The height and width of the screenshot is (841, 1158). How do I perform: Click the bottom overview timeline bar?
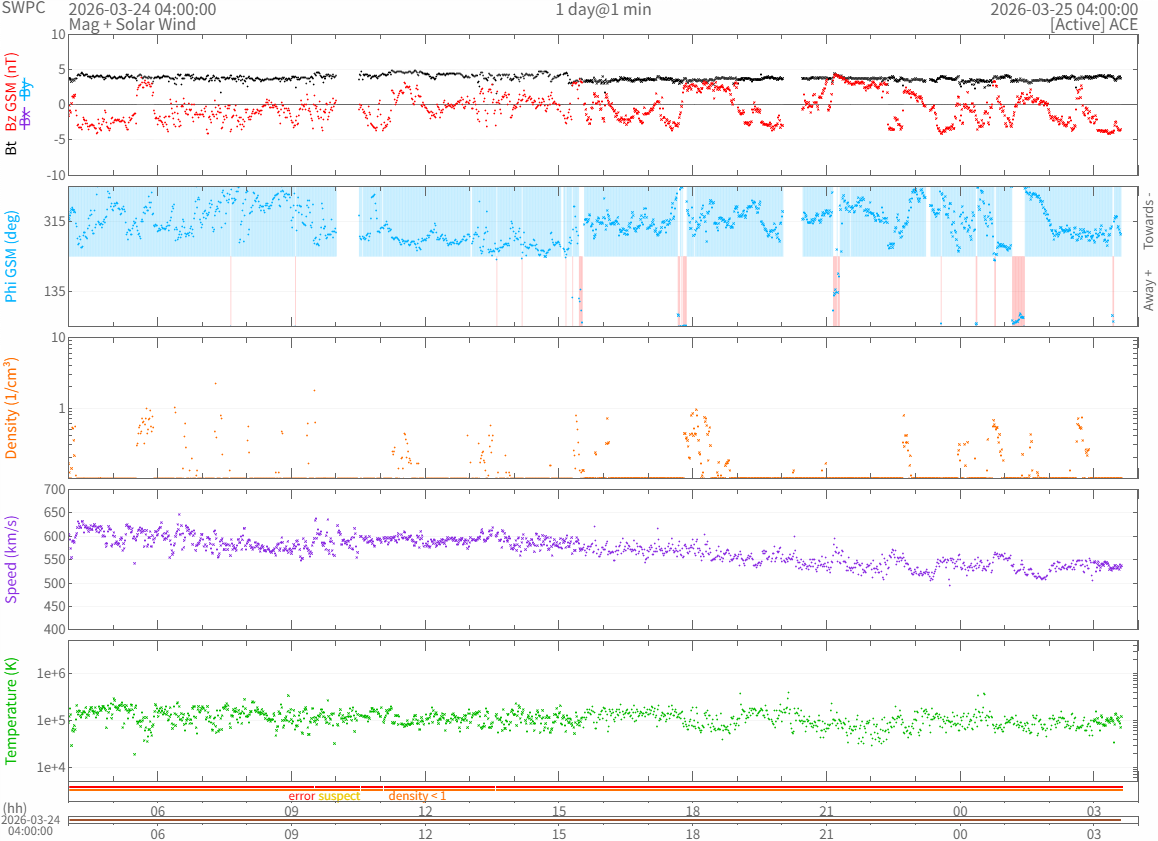click(x=602, y=820)
